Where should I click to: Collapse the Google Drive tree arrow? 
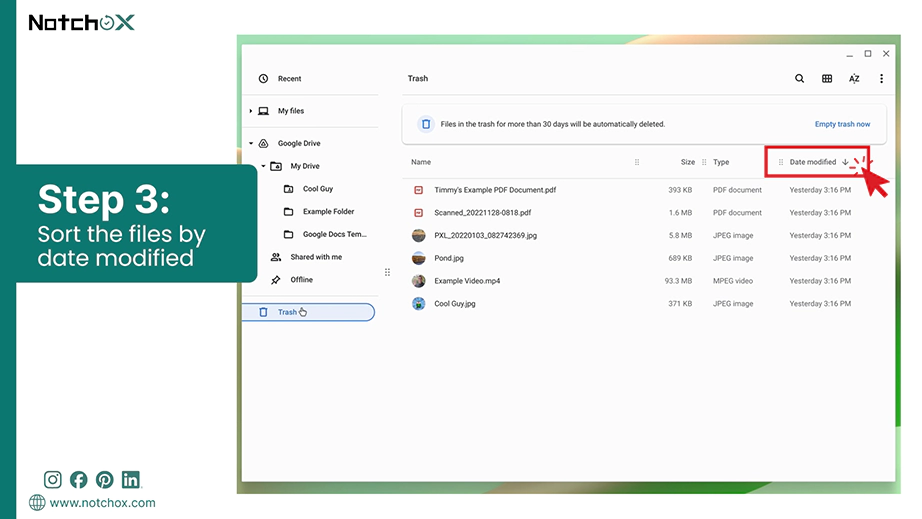tap(250, 143)
